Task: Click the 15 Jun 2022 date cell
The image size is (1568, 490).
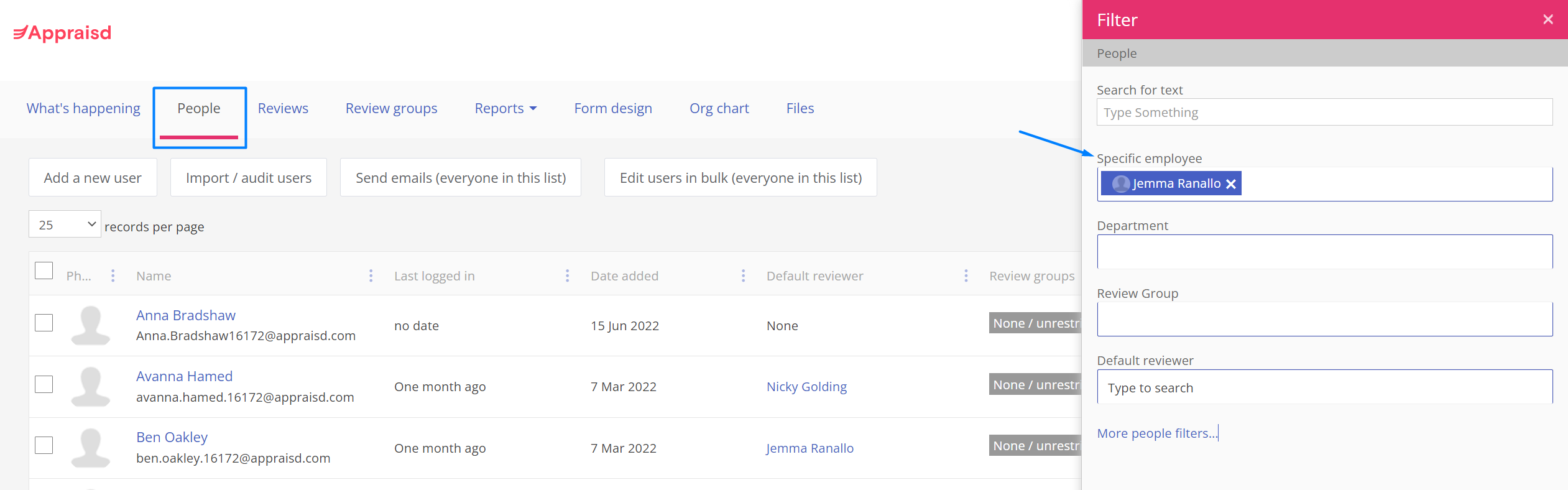Action: (624, 326)
